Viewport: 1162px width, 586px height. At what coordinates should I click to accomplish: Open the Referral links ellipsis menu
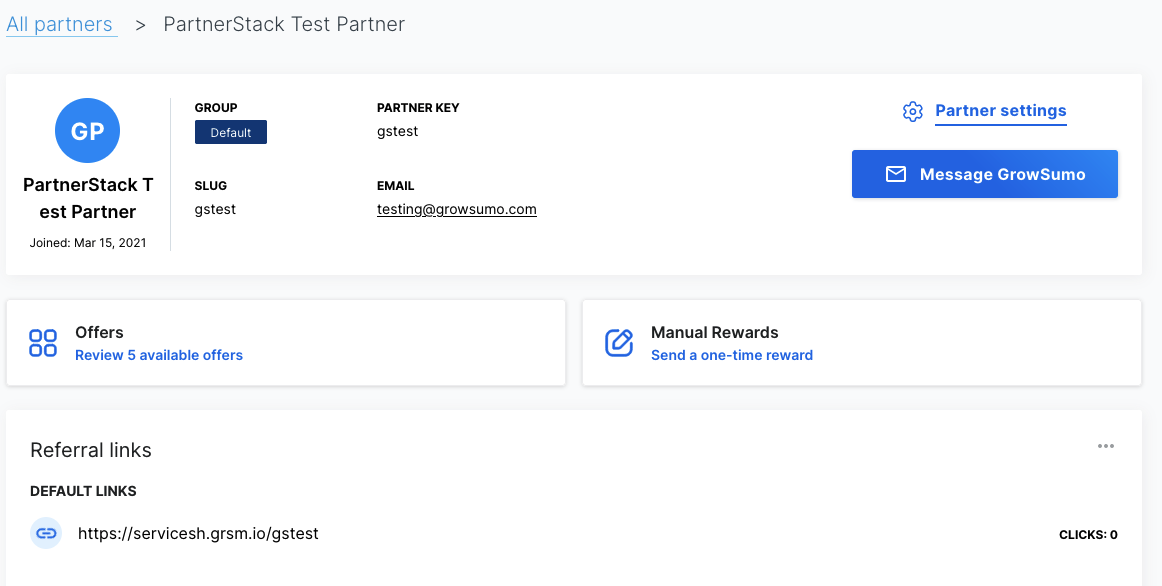pyautogui.click(x=1106, y=446)
